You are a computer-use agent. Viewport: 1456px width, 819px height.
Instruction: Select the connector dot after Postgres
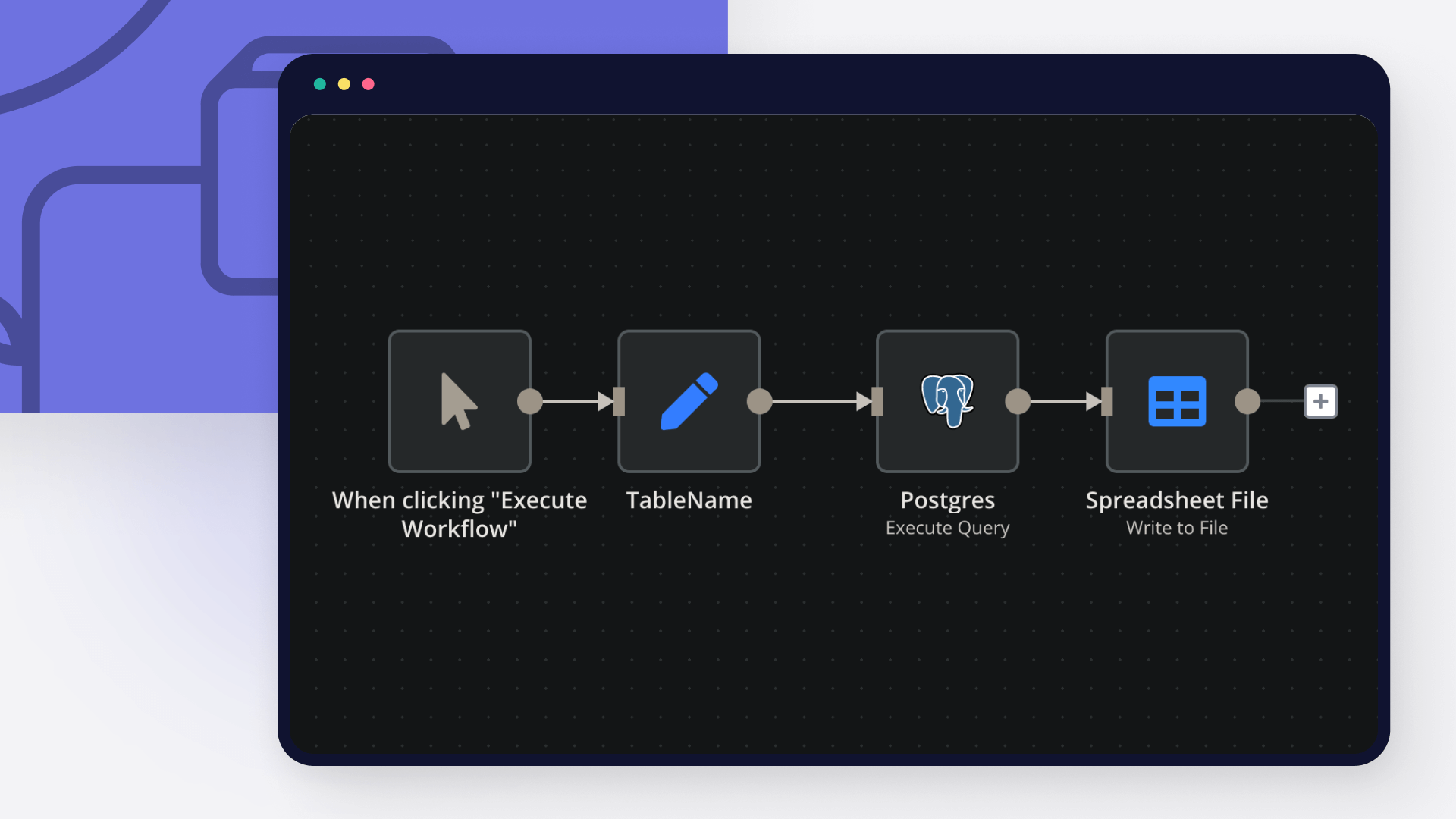pos(1017,401)
